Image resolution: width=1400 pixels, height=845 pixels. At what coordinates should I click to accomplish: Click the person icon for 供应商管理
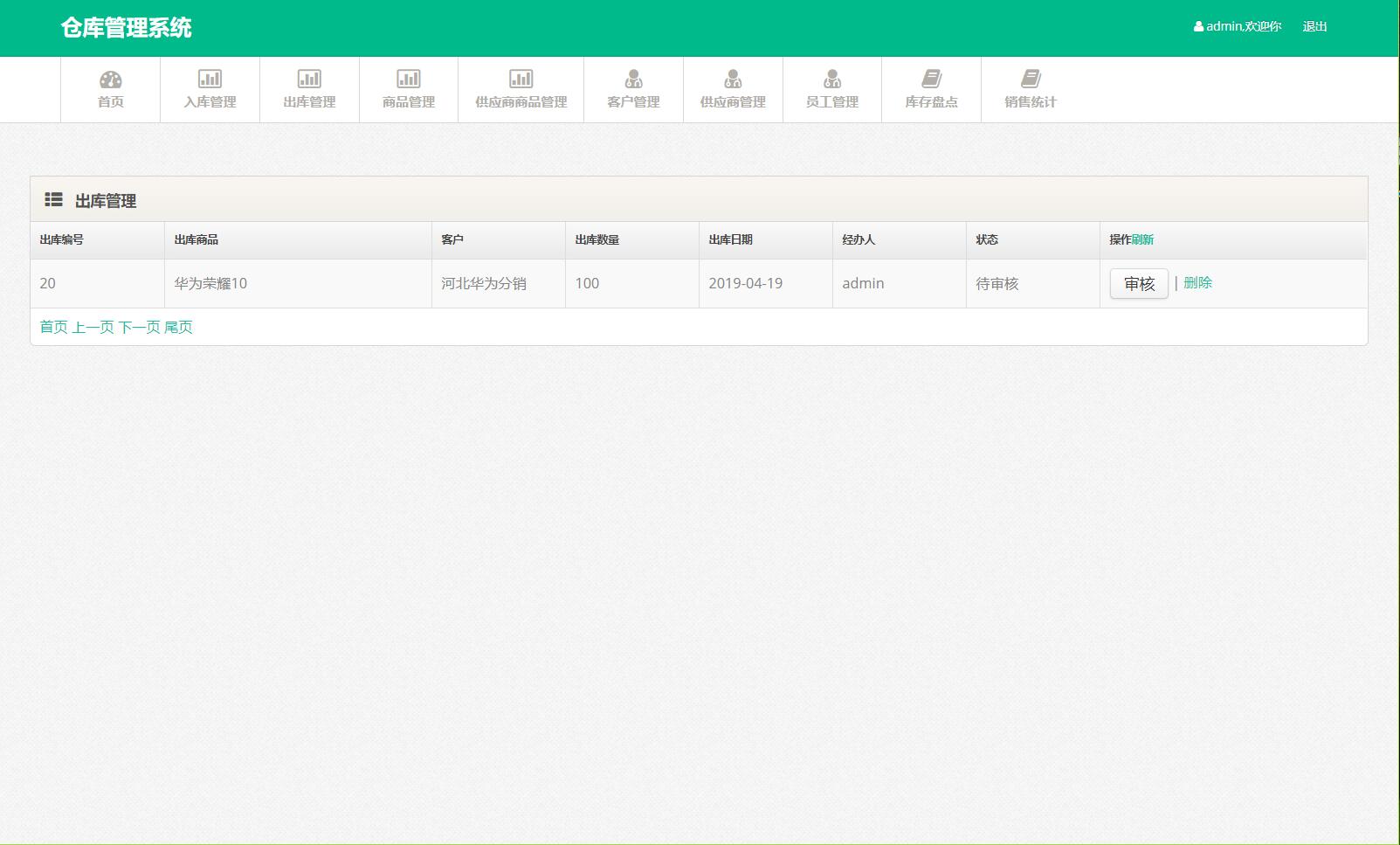[x=733, y=80]
